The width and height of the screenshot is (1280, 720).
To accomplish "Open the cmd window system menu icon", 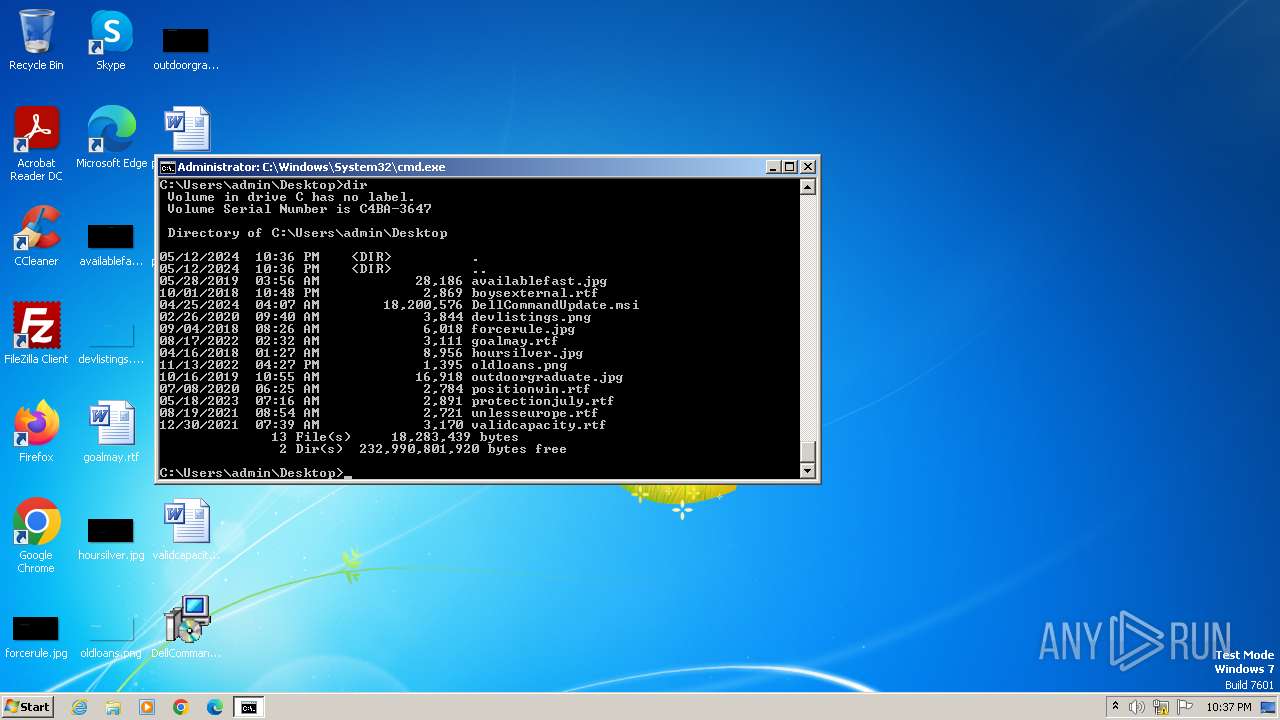I will pyautogui.click(x=168, y=167).
